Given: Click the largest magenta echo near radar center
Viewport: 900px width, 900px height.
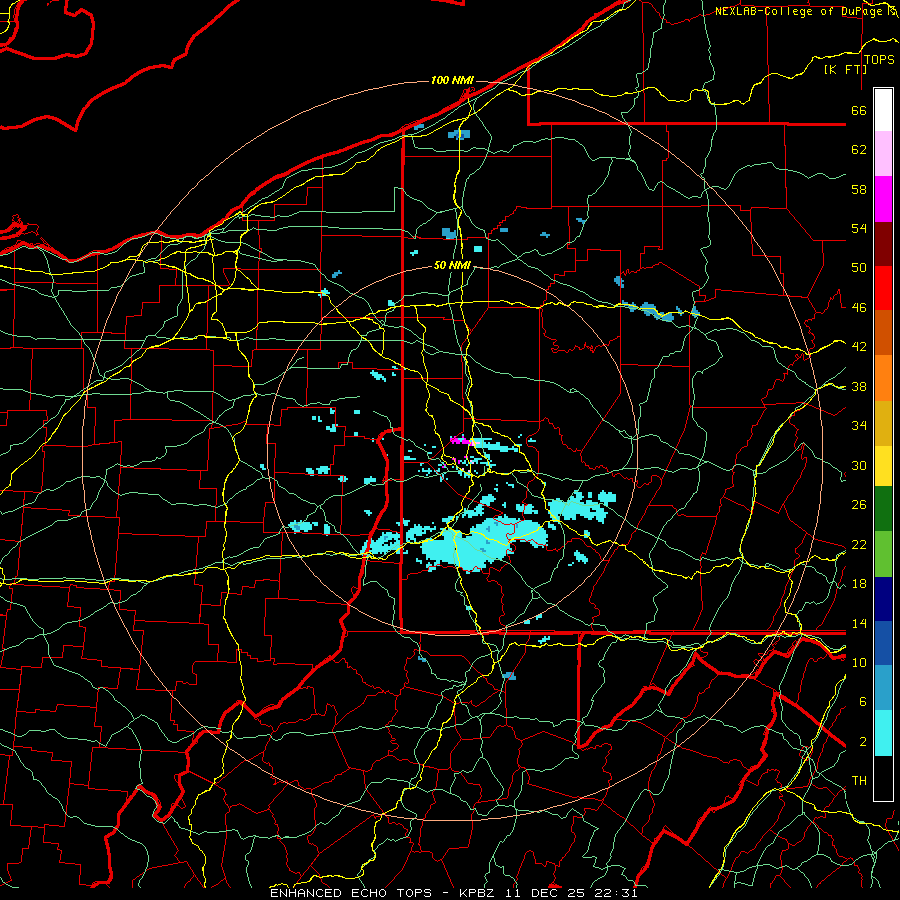Looking at the screenshot, I should [460, 440].
